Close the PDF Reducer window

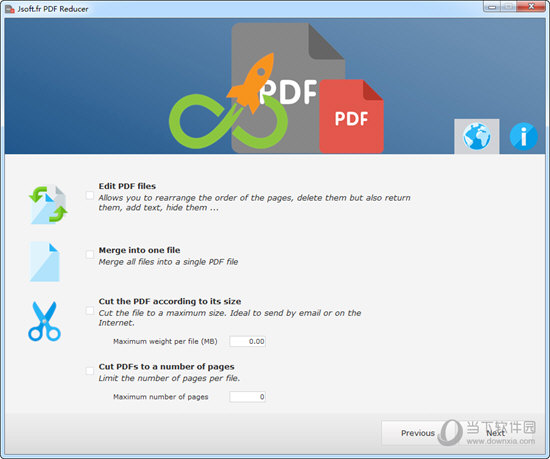pos(531,7)
